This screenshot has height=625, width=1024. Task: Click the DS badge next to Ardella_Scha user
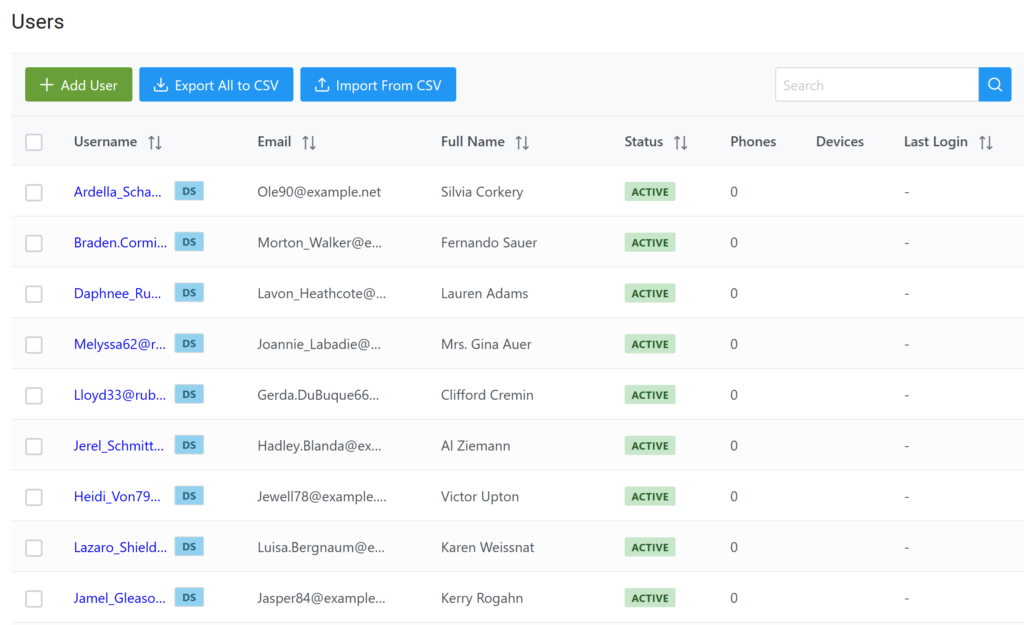[x=189, y=190]
